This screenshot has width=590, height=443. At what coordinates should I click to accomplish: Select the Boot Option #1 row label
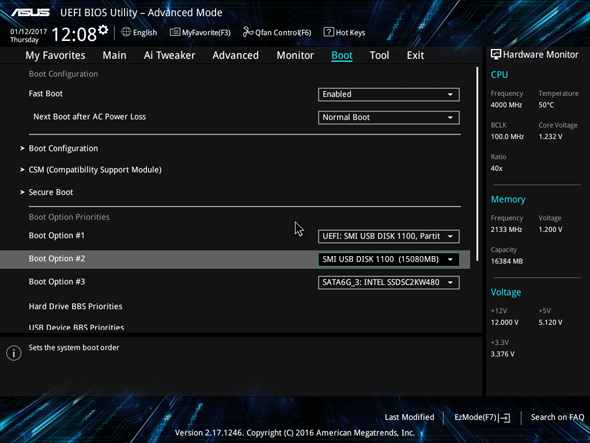[57, 235]
